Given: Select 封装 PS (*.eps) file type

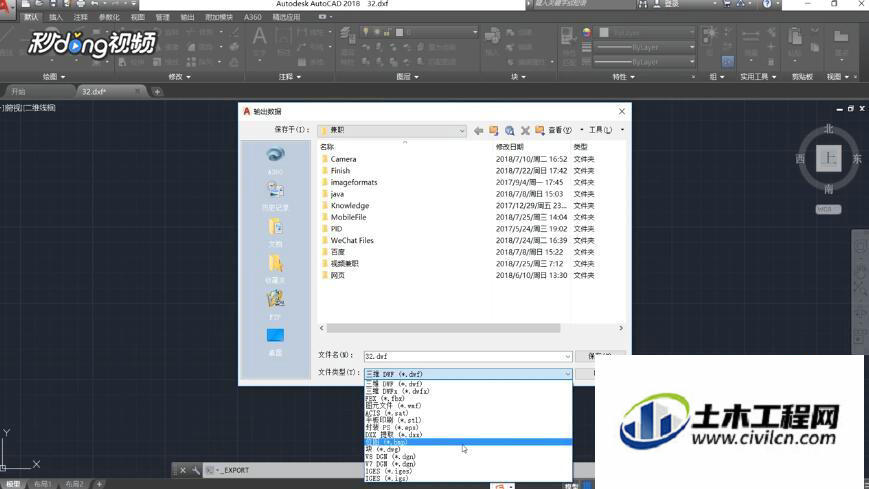Looking at the screenshot, I should point(468,427).
